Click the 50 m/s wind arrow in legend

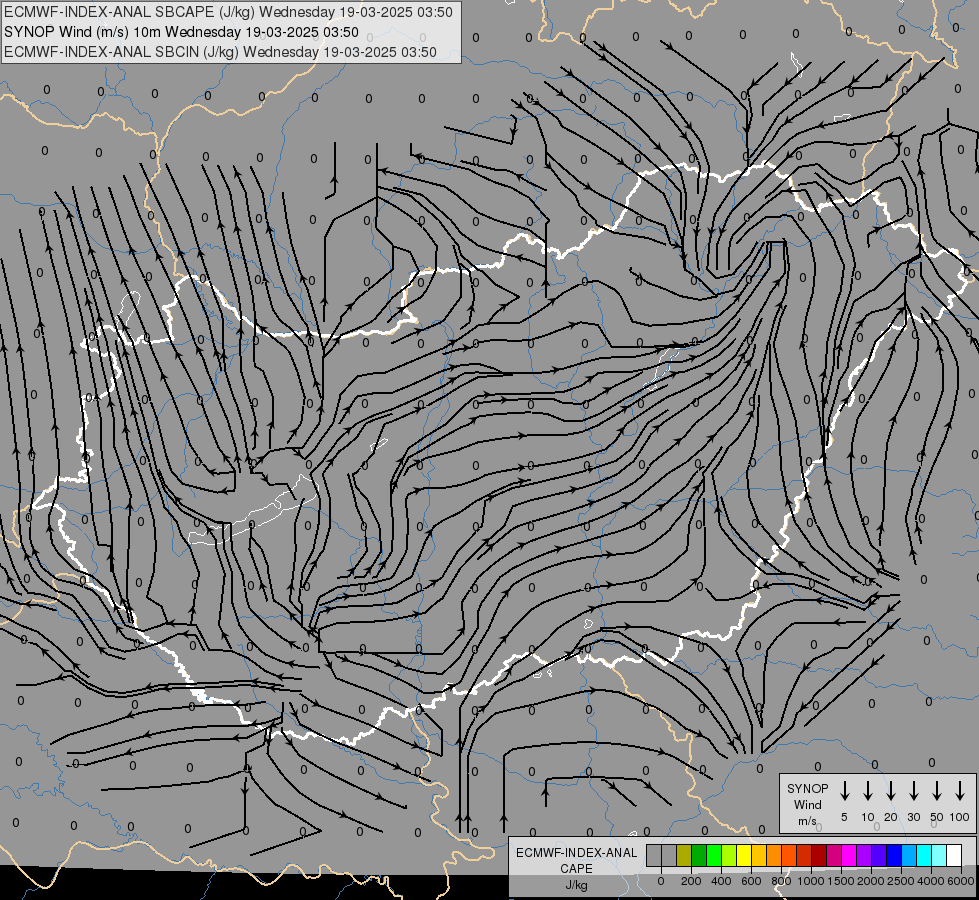(937, 791)
